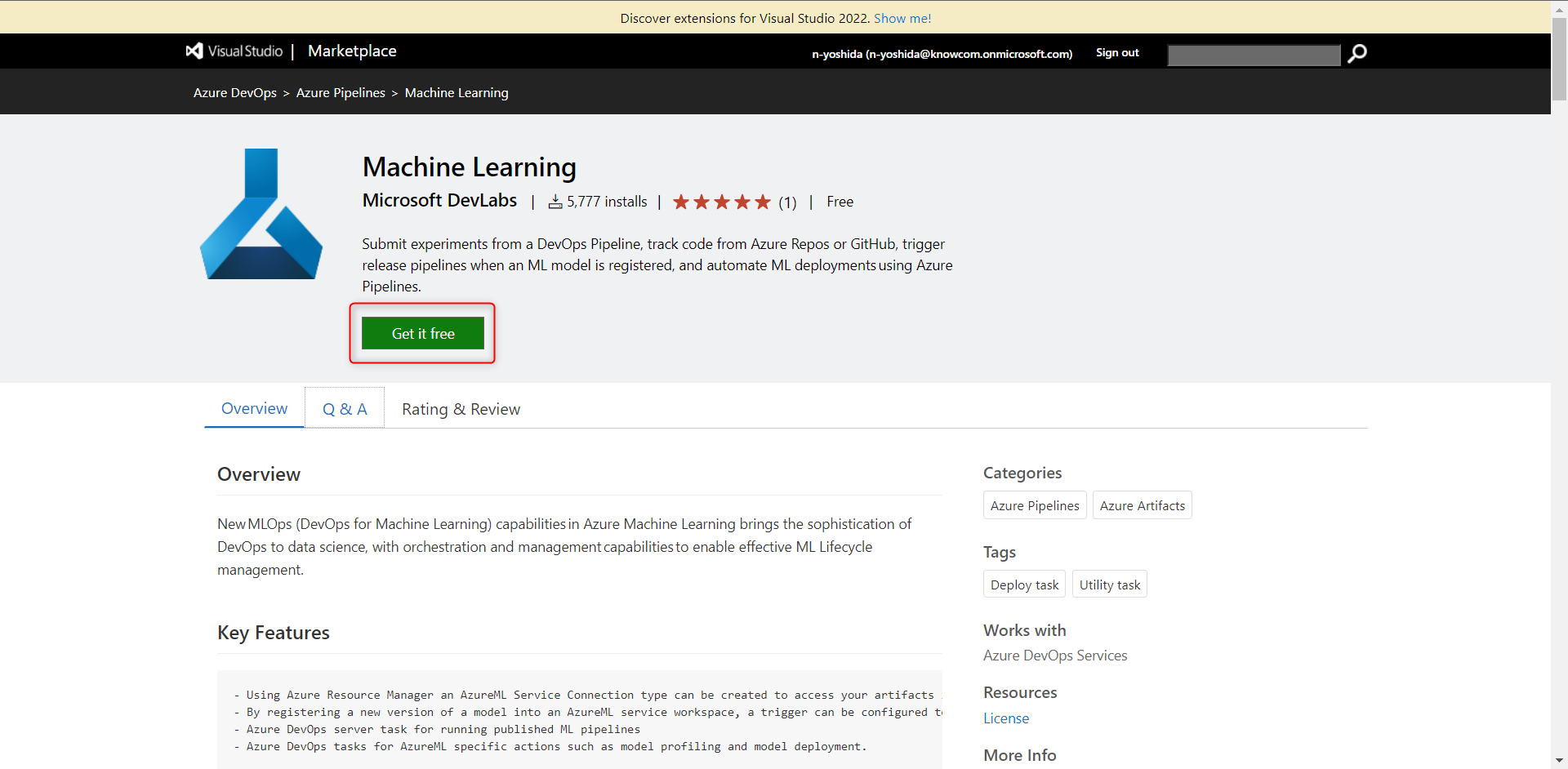This screenshot has width=1568, height=769.
Task: Click the Show me! banner link
Action: tap(902, 18)
